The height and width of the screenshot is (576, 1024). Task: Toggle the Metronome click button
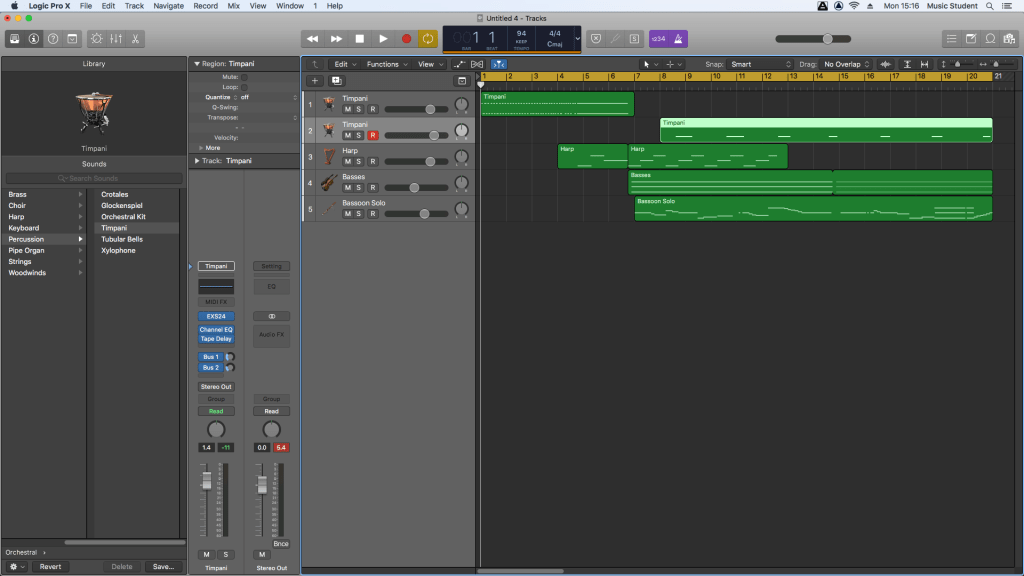pos(680,39)
